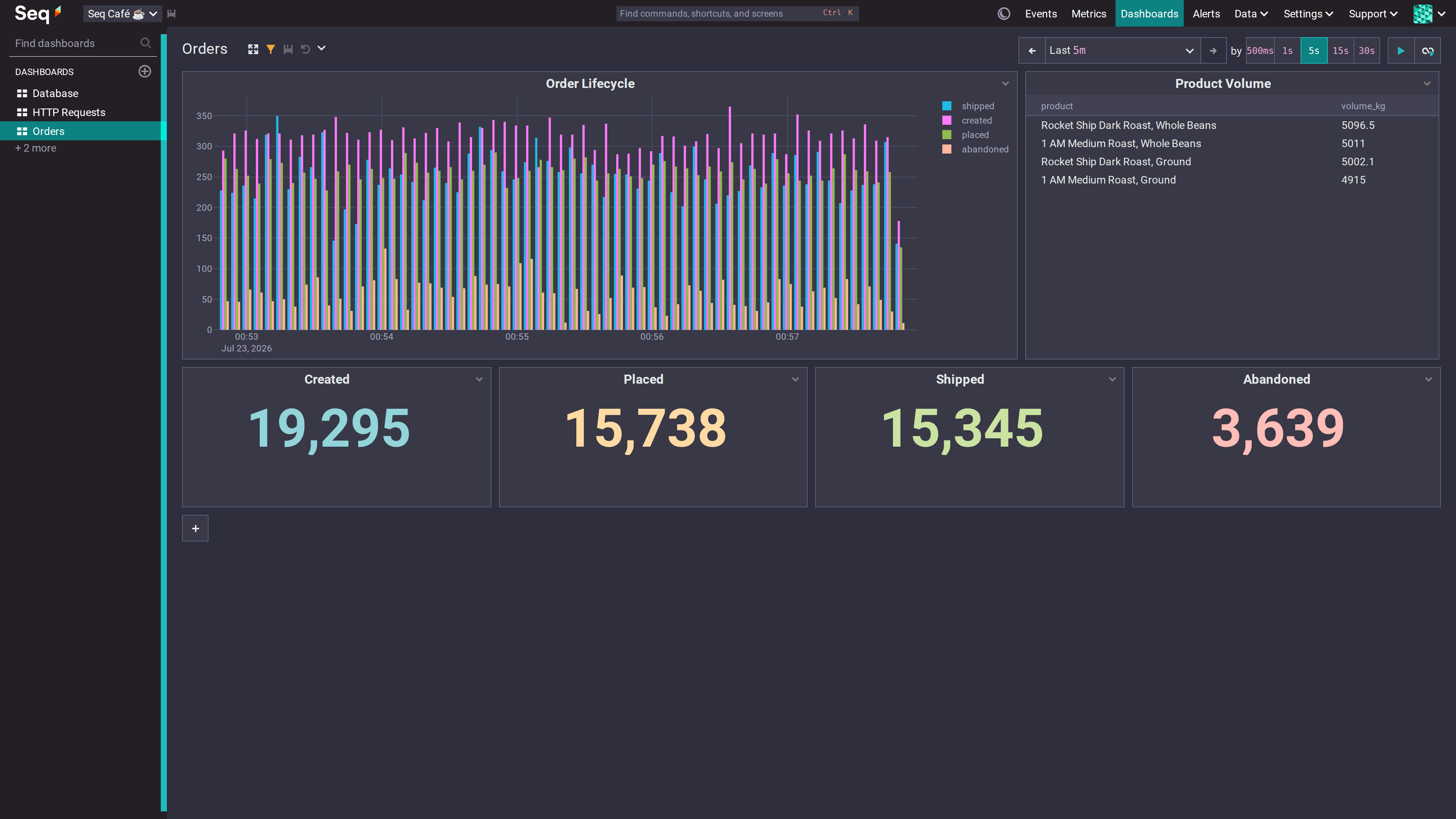This screenshot has width=1456, height=819.
Task: Click the shipped legend blue swatch
Action: click(947, 106)
